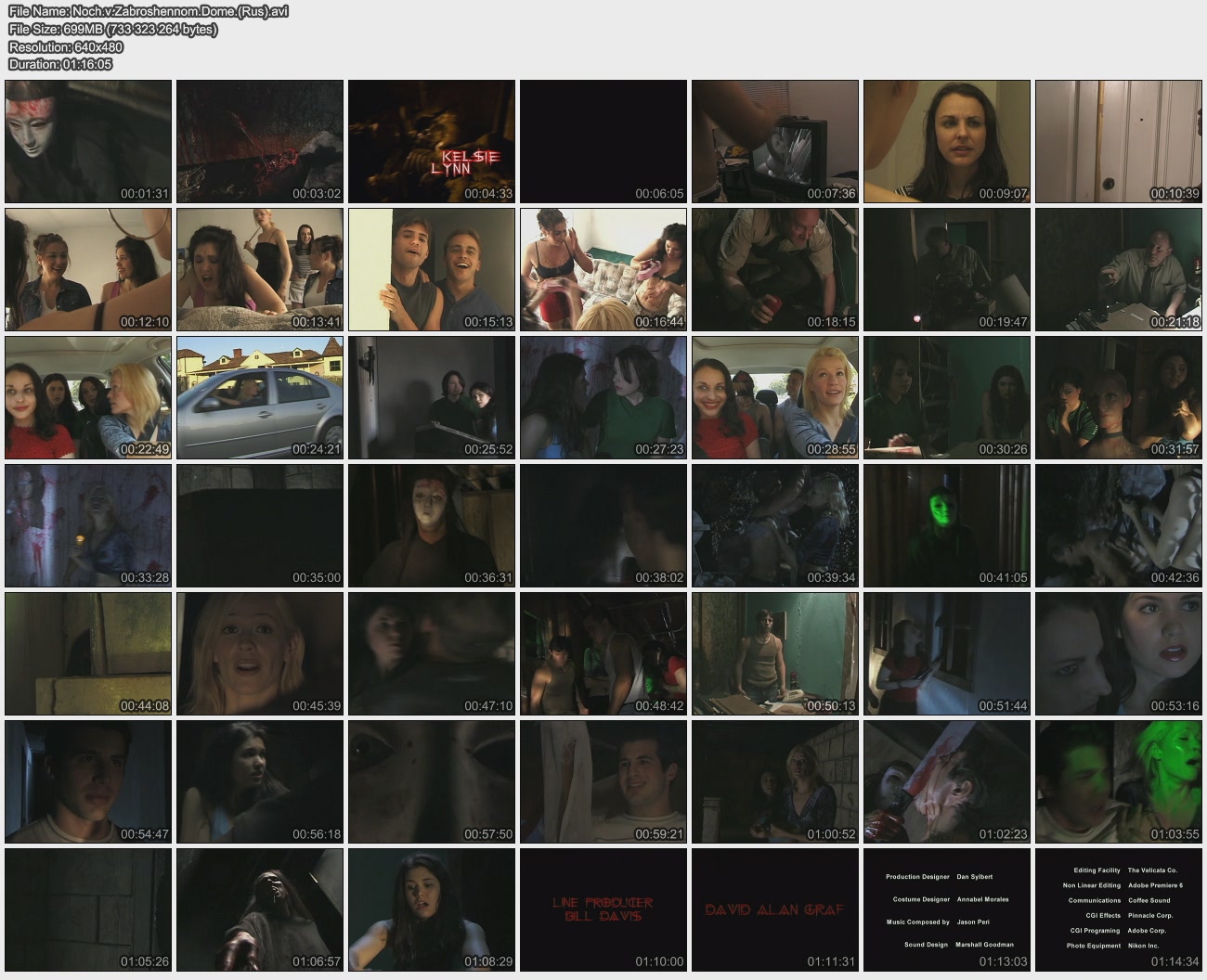Click the green glowing mask frame at 00:41:05
The image size is (1207, 980).
coord(947,525)
